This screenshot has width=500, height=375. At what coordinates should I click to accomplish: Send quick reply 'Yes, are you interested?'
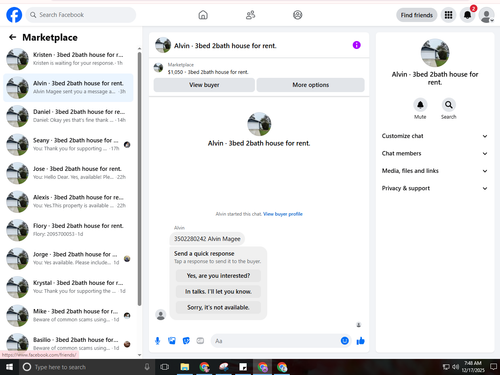coord(218,276)
